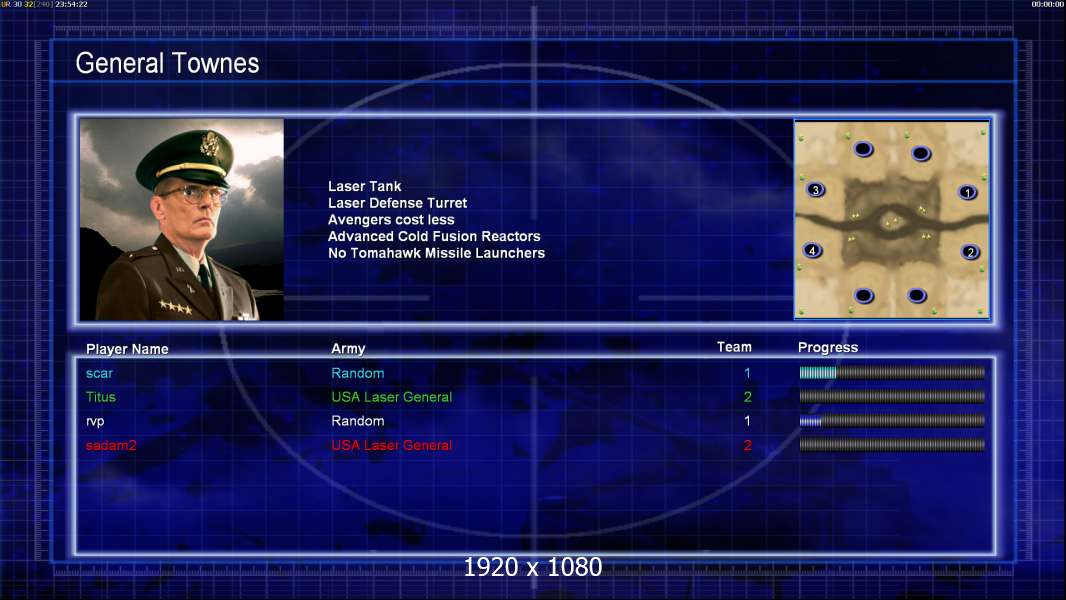Select player name scar
1066x600 pixels.
point(99,373)
